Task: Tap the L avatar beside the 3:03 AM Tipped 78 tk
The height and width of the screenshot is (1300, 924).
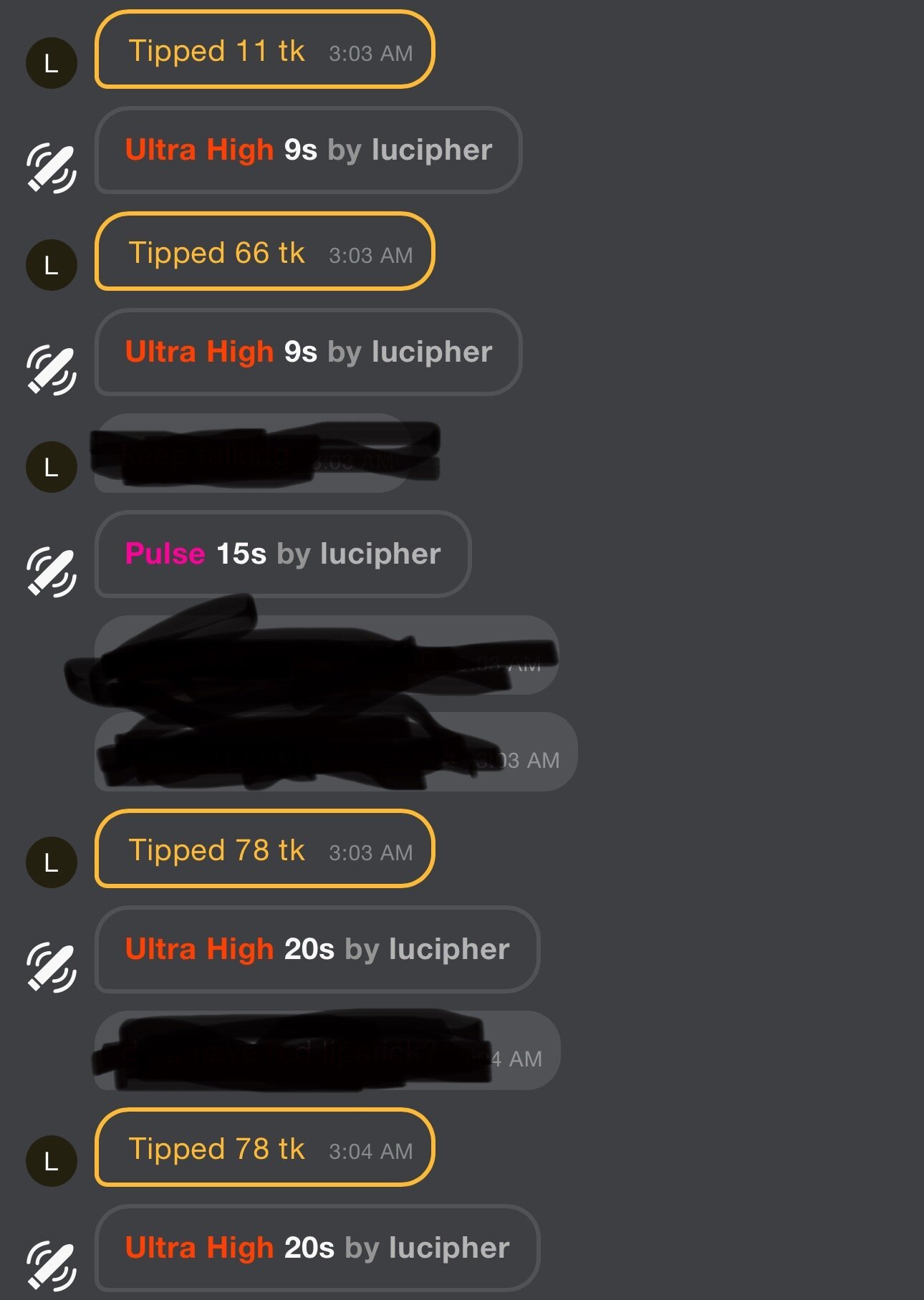Action: click(52, 862)
